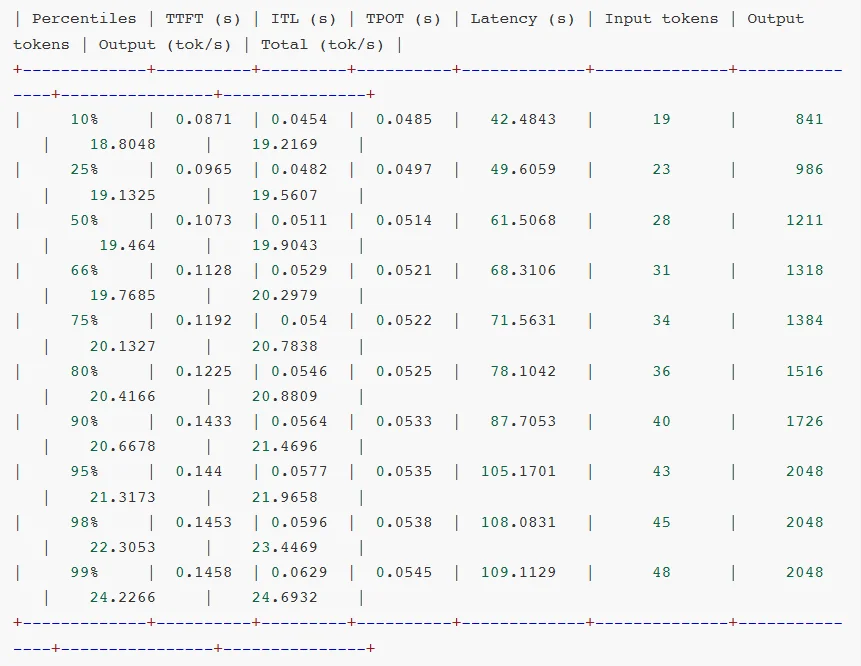Click the latency value 61.5068

point(523,220)
